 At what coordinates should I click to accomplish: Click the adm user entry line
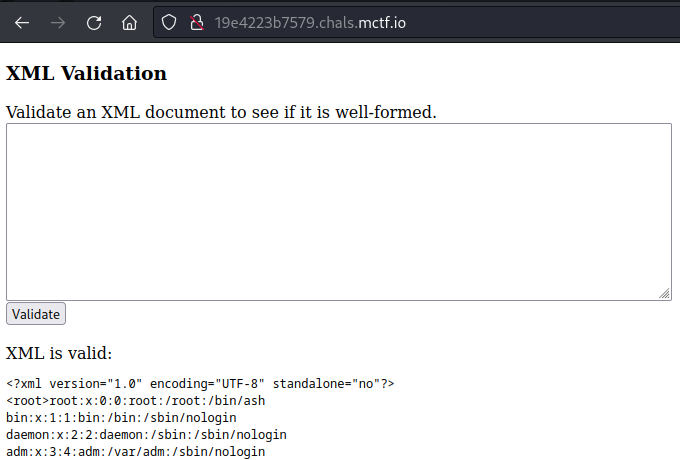(135, 452)
